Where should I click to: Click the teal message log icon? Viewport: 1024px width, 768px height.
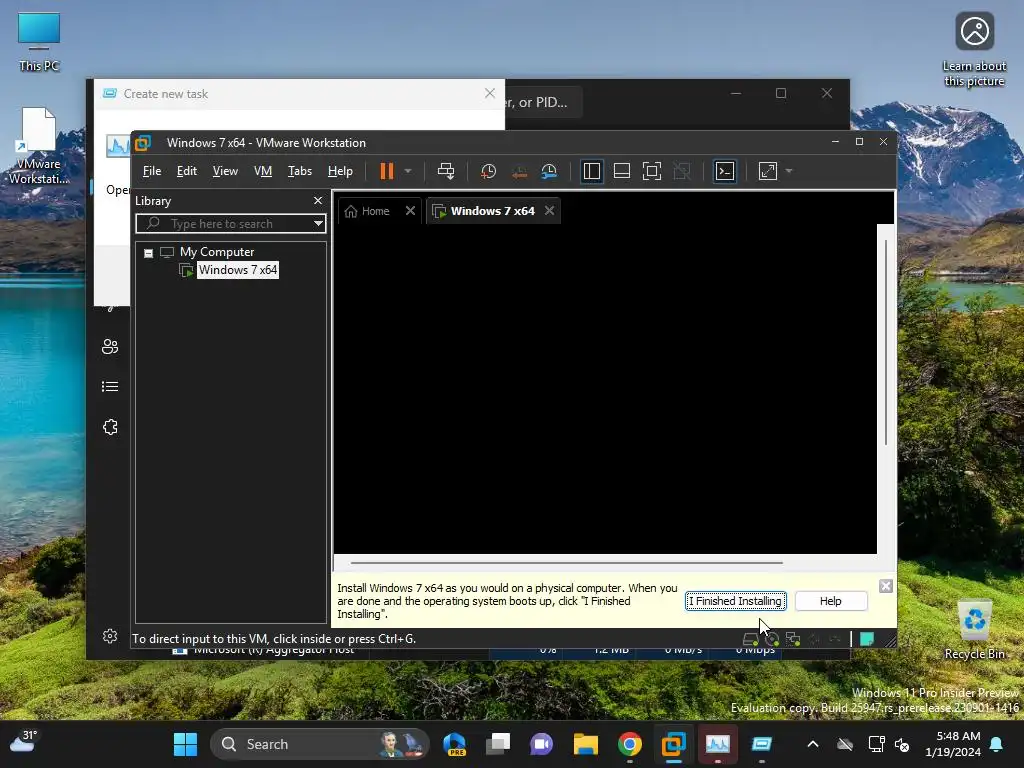pyautogui.click(x=867, y=639)
